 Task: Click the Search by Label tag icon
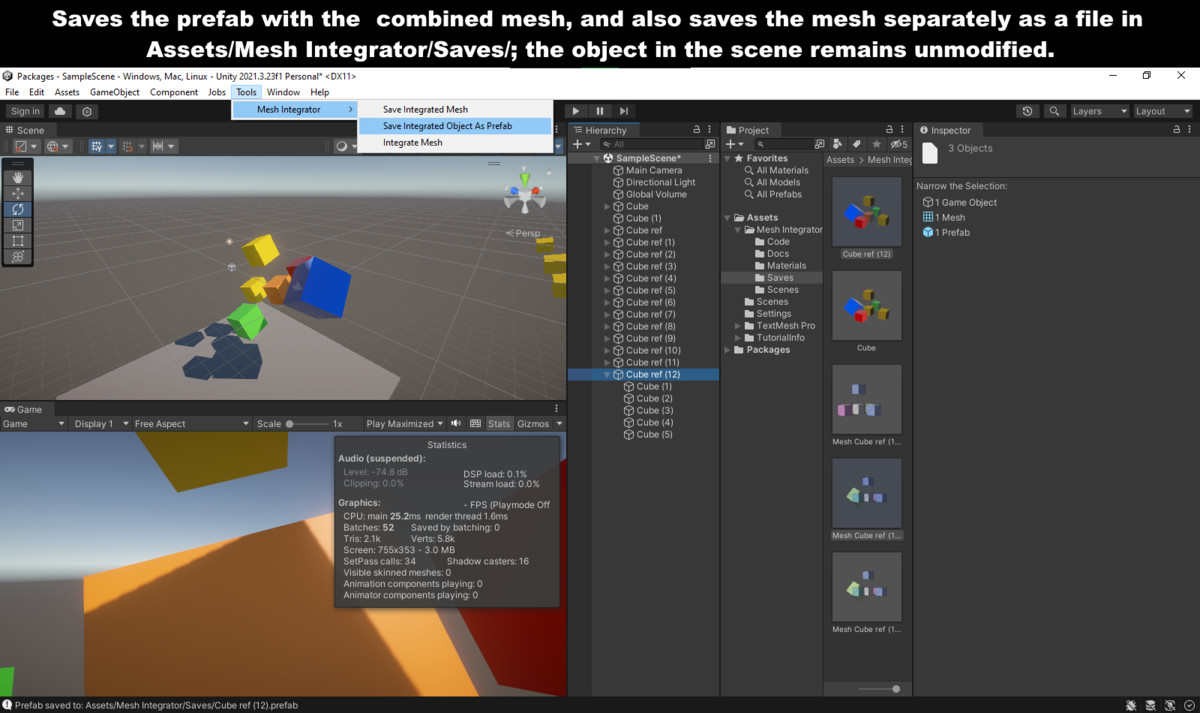pyautogui.click(x=856, y=144)
